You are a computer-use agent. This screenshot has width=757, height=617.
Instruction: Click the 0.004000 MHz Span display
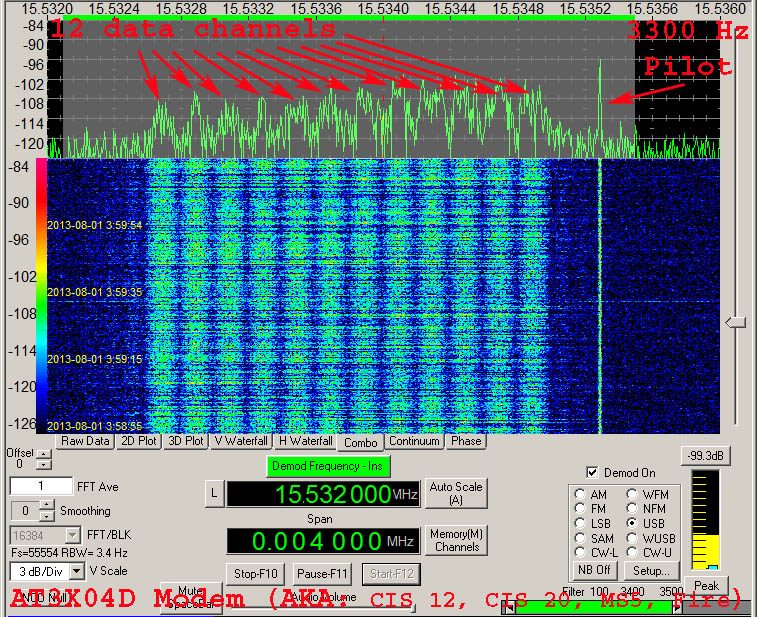323,541
